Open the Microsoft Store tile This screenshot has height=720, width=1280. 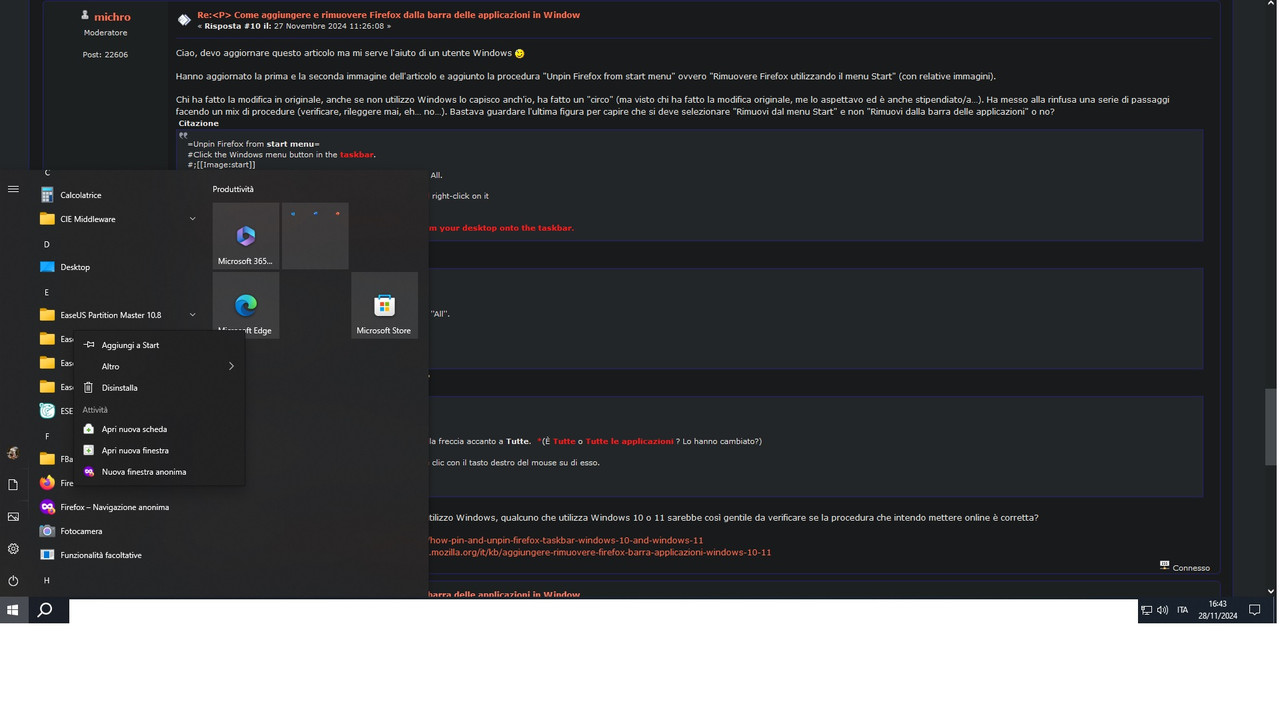(x=384, y=305)
